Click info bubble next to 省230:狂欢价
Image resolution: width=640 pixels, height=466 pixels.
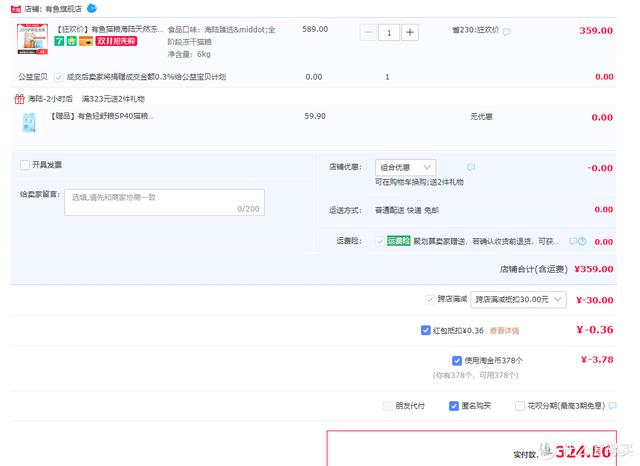pyautogui.click(x=507, y=32)
